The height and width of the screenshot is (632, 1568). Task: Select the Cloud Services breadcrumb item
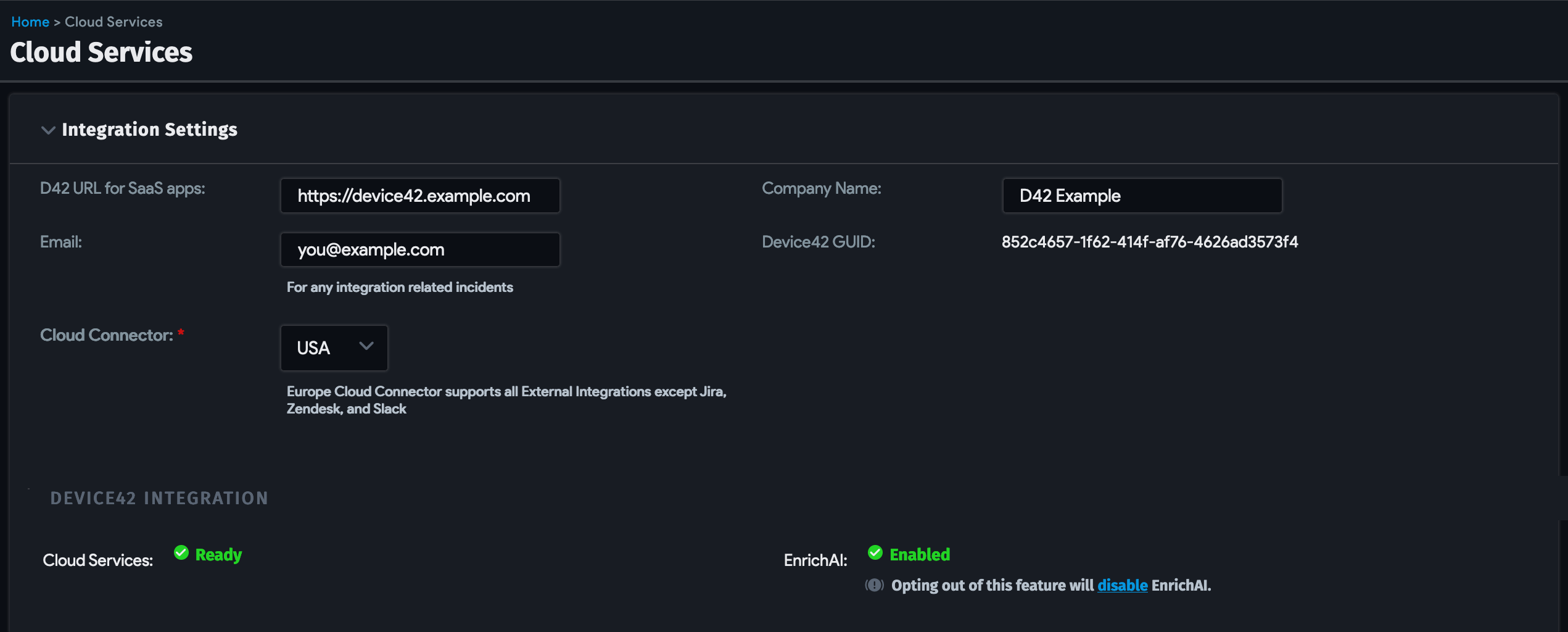coord(113,21)
